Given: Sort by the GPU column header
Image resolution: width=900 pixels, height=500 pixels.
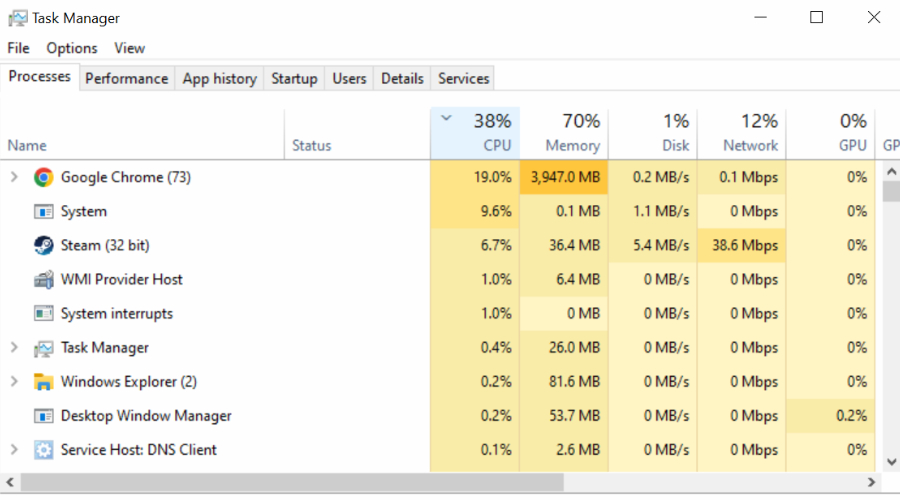Looking at the screenshot, I should click(x=831, y=134).
